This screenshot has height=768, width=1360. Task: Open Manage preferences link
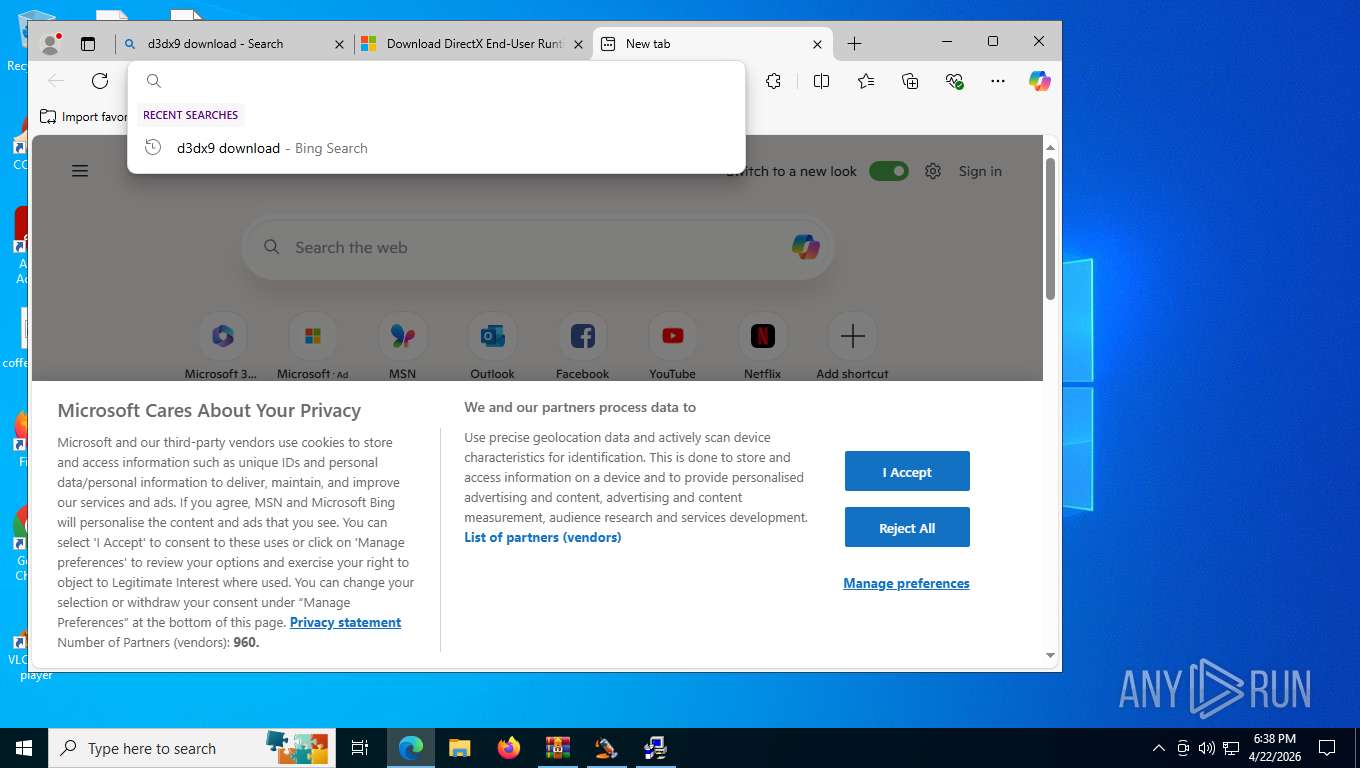point(906,583)
